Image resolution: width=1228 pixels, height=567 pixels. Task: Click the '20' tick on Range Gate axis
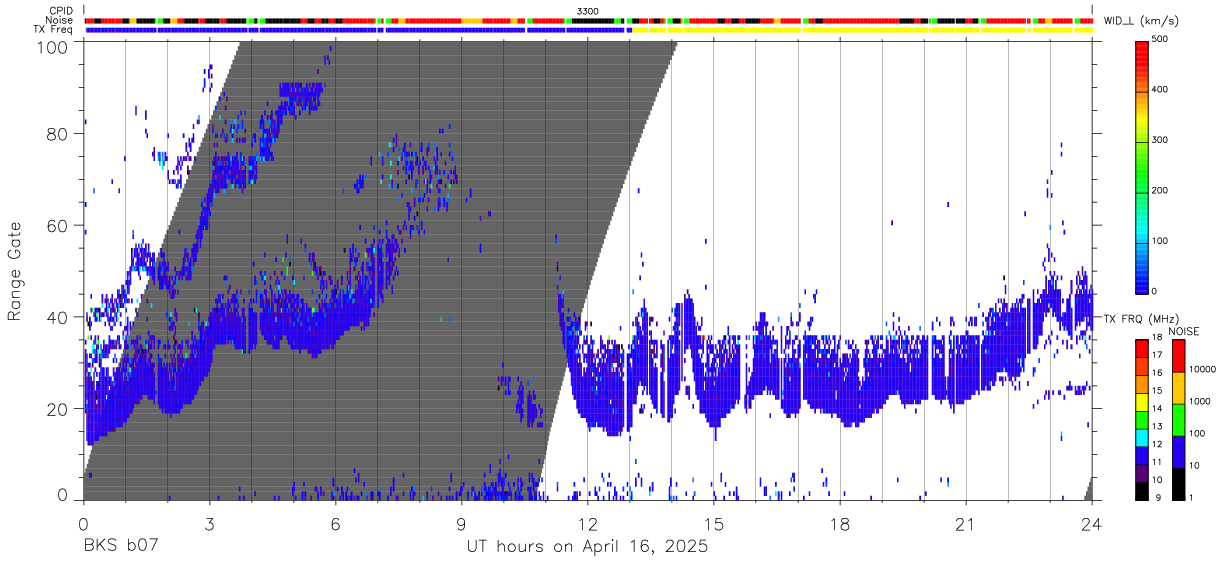[57, 408]
